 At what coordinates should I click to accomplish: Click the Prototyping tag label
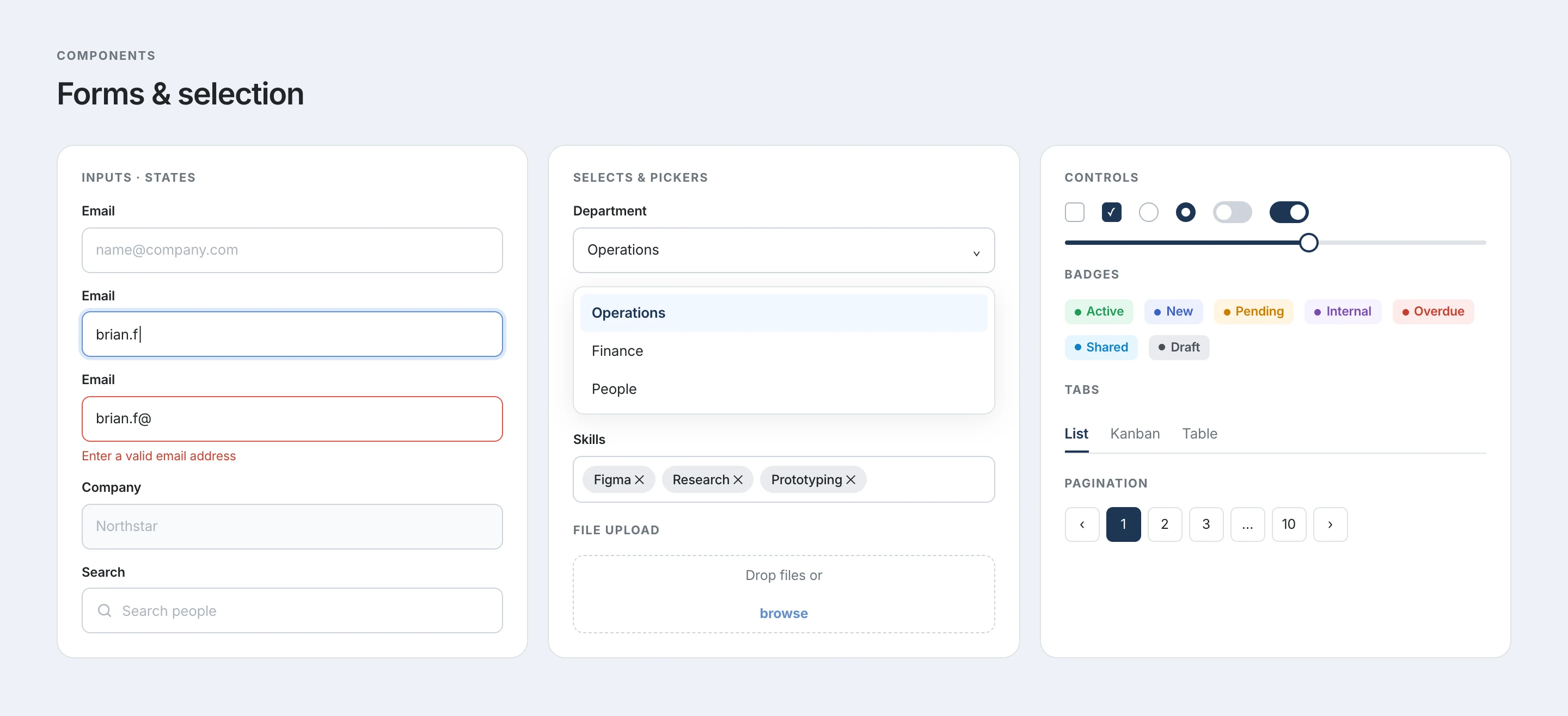[x=806, y=480]
